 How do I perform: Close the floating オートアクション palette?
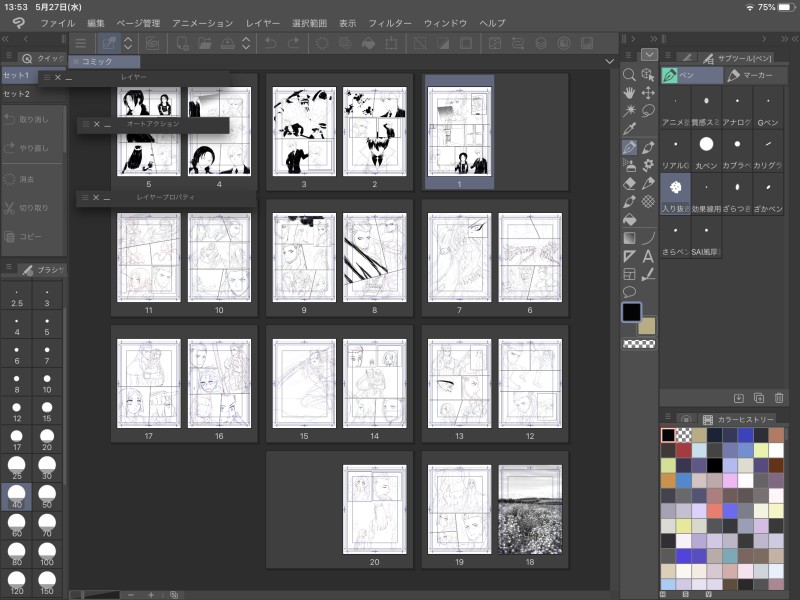[96, 124]
